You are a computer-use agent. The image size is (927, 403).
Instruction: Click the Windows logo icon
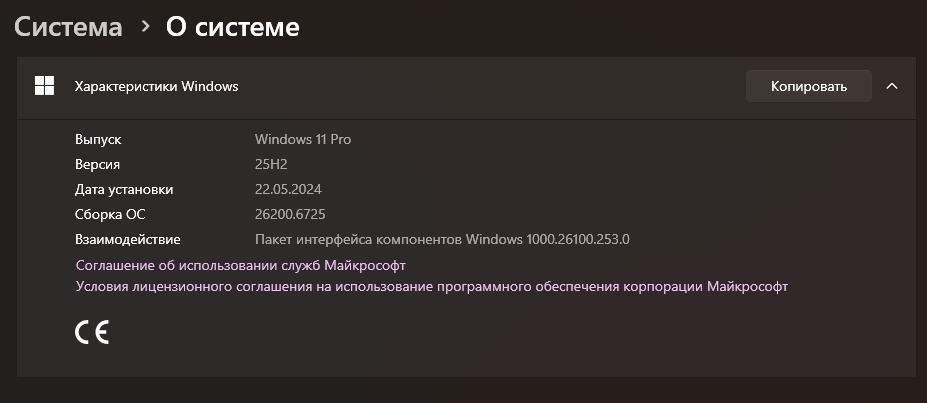44,86
